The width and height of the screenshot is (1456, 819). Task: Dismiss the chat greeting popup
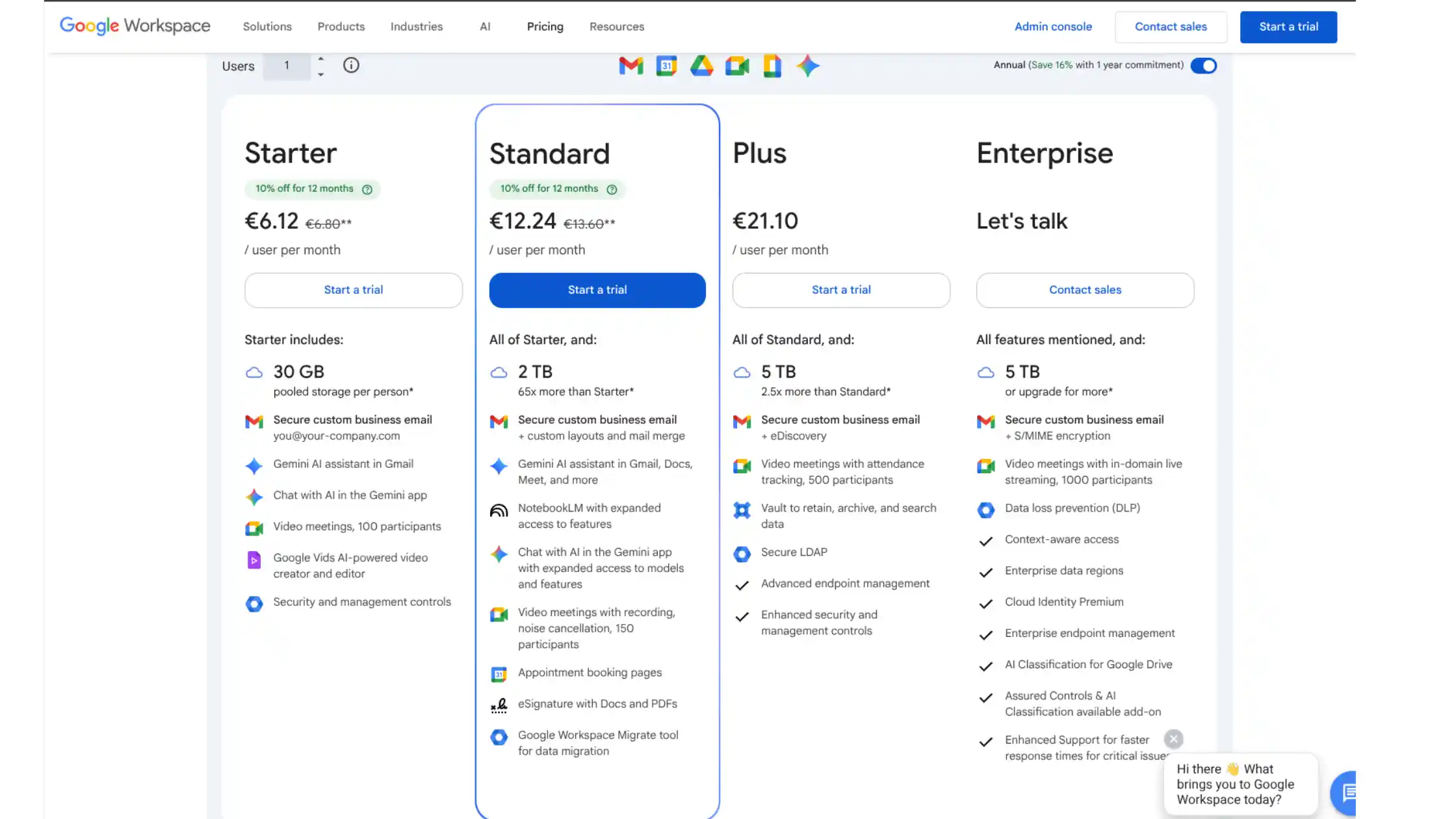coord(1173,739)
